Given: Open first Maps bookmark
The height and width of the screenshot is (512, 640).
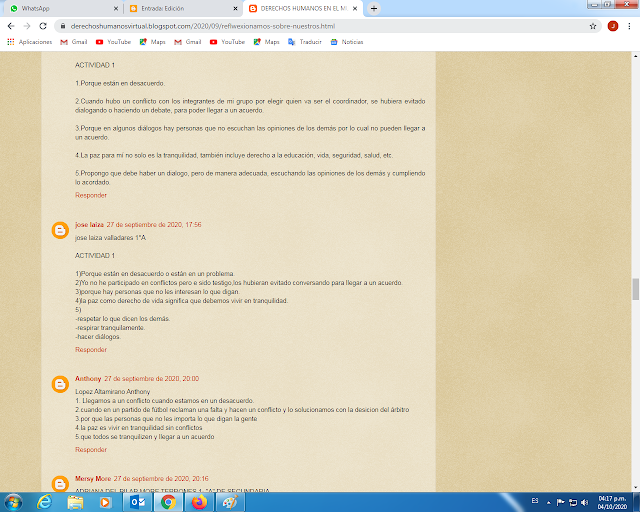Looking at the screenshot, I should click(x=152, y=42).
